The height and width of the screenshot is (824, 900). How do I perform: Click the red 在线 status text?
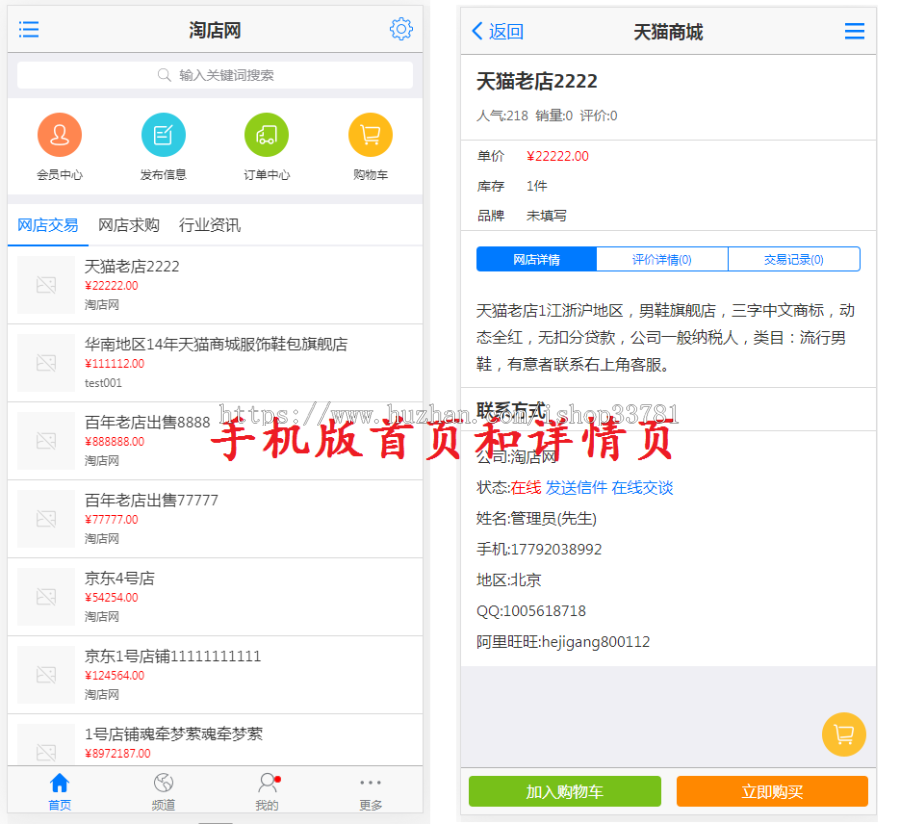526,488
